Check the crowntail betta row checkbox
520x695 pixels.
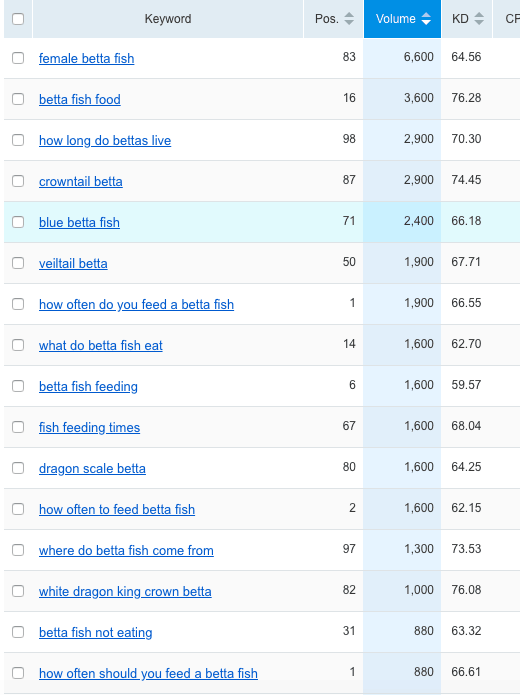click(18, 181)
